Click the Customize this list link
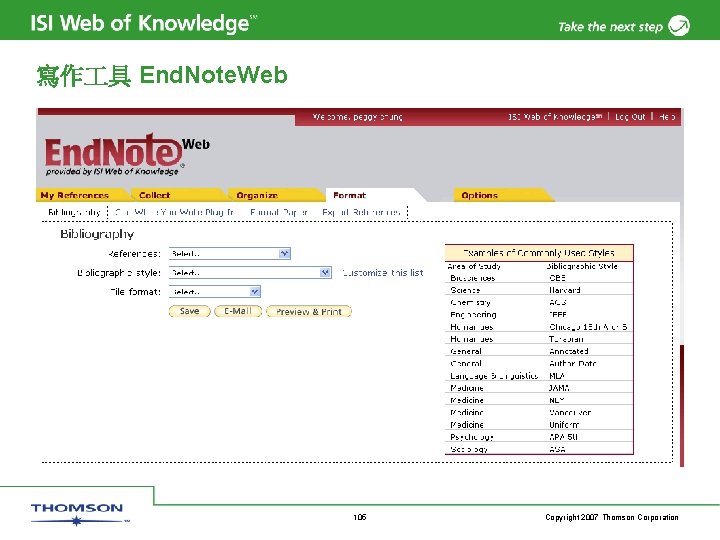720x540 pixels. click(383, 273)
